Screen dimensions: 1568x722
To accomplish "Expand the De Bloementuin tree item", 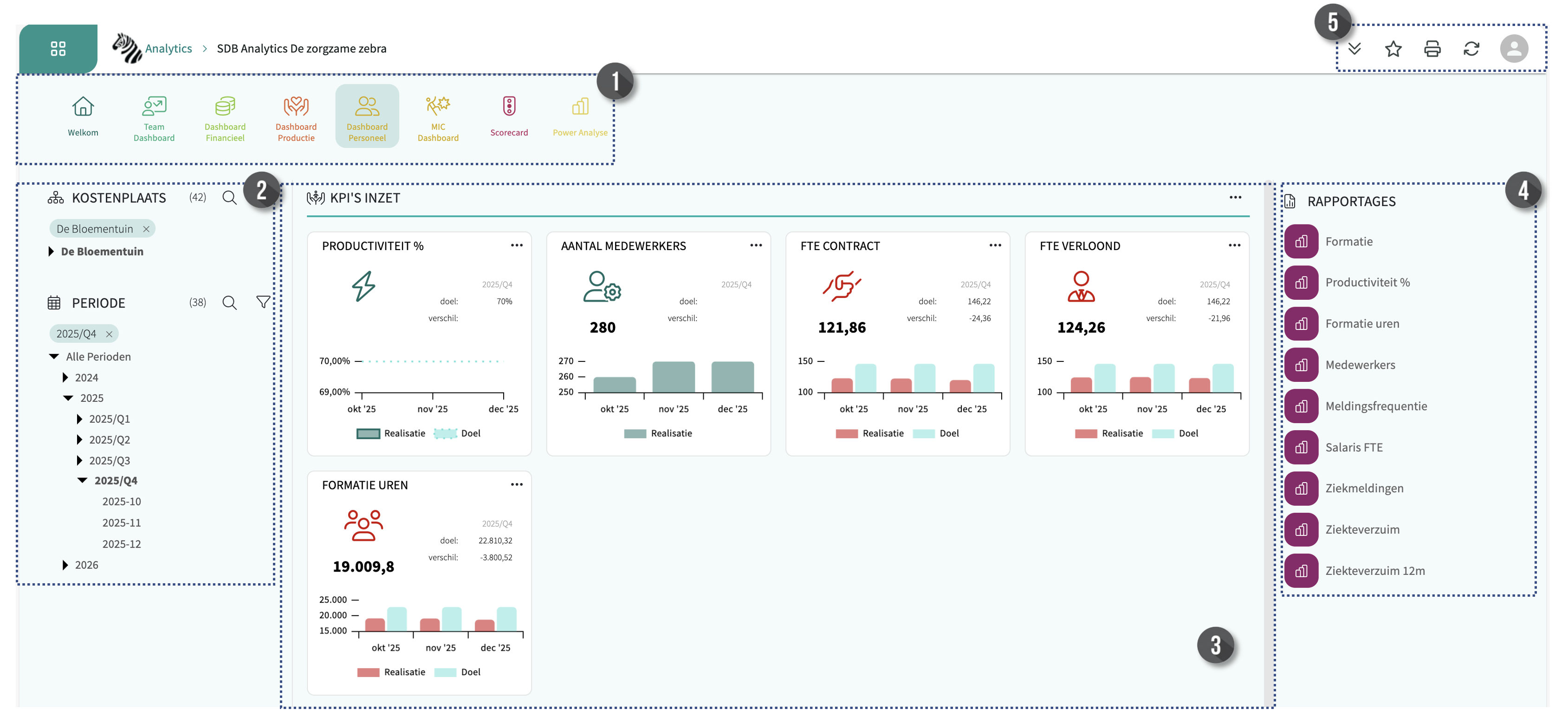I will [x=51, y=252].
